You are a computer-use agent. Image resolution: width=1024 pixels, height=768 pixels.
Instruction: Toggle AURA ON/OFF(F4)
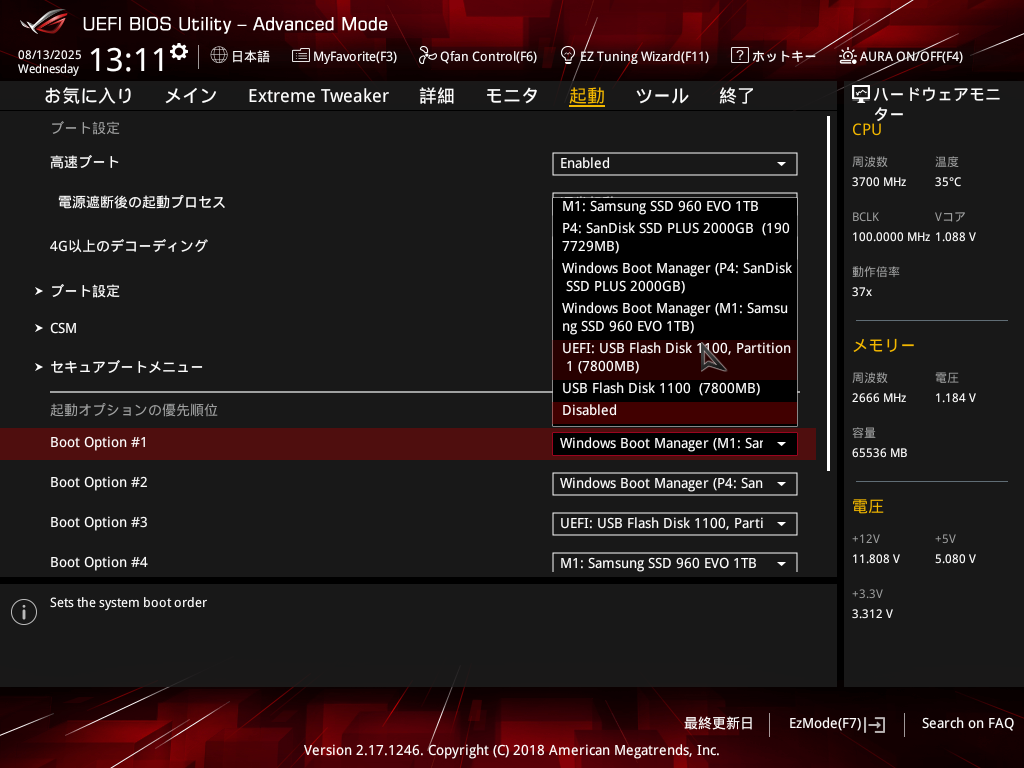pos(901,56)
